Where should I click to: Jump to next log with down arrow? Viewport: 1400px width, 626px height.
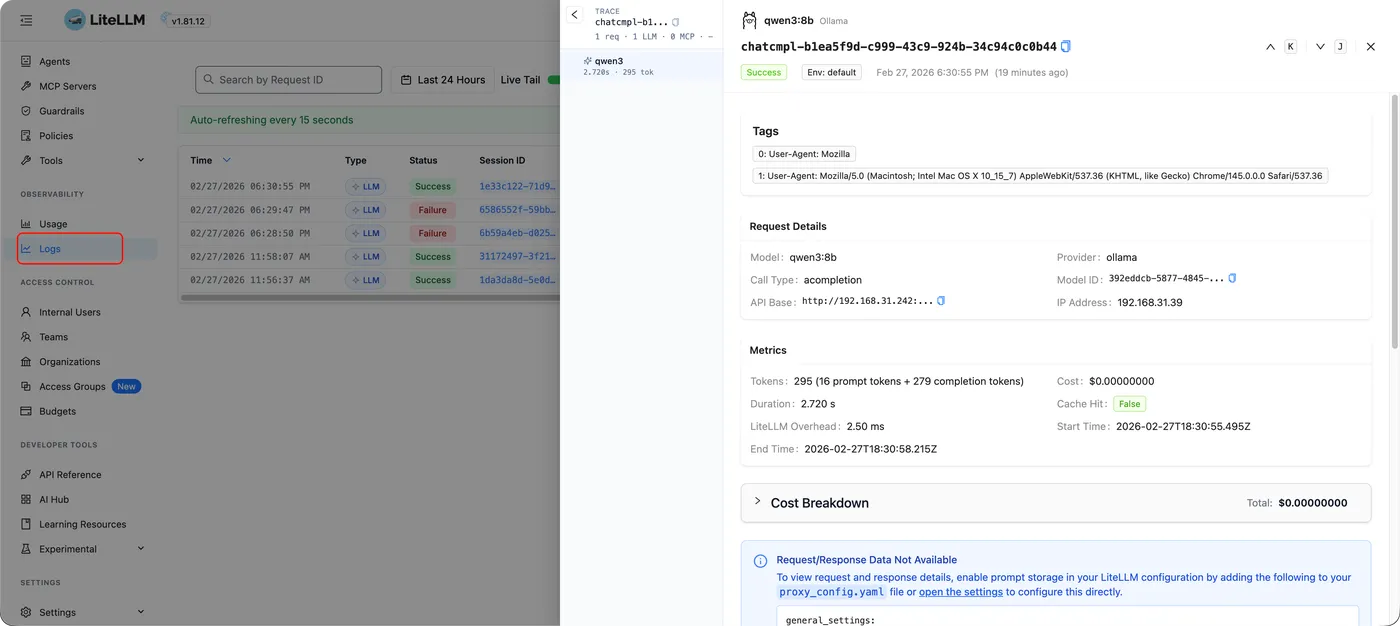coord(1320,46)
